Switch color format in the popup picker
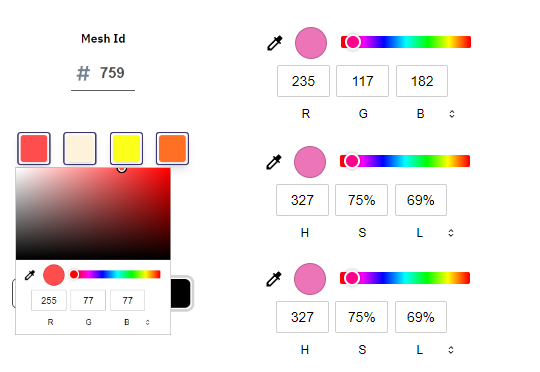 click(147, 322)
